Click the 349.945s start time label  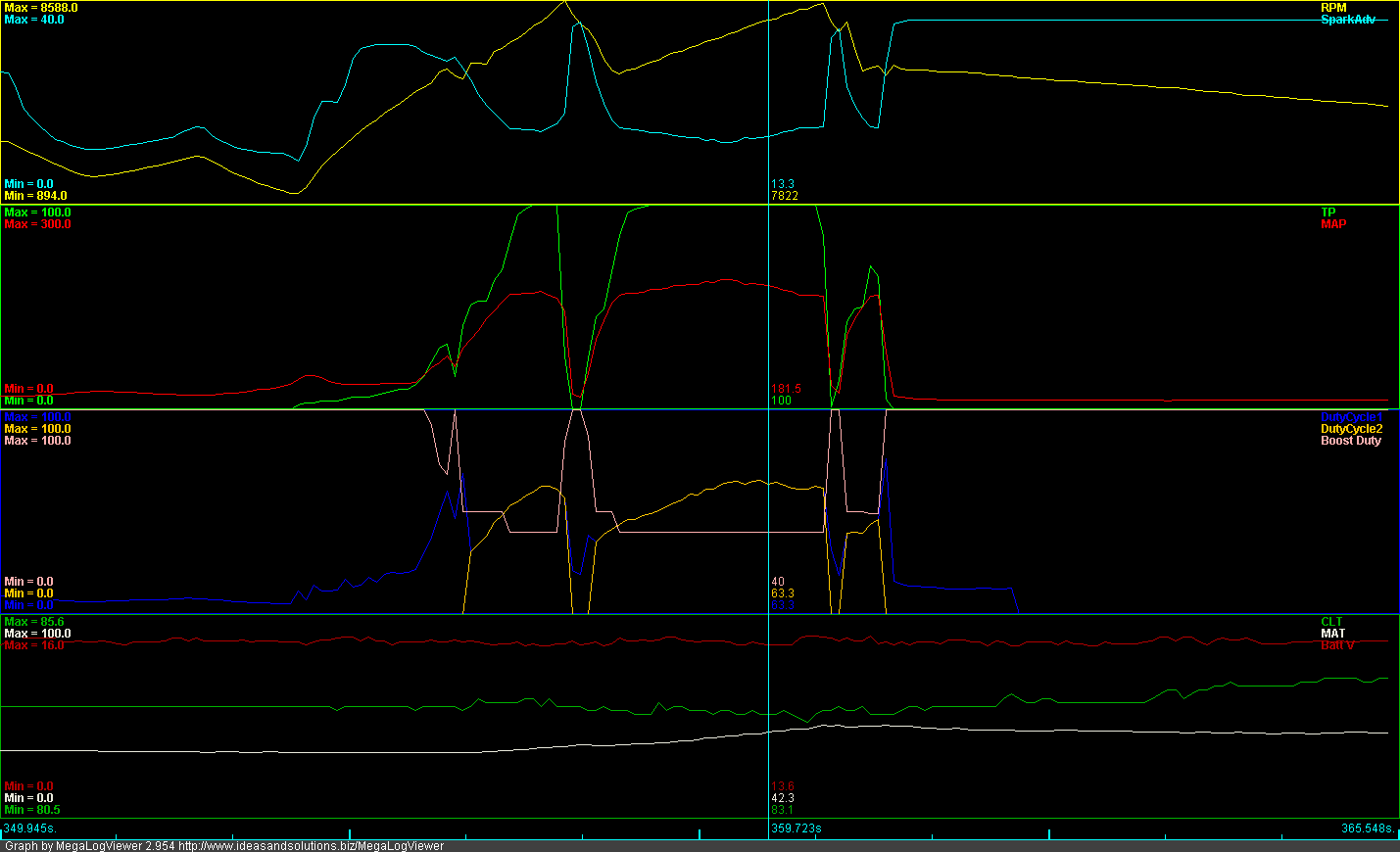click(29, 828)
